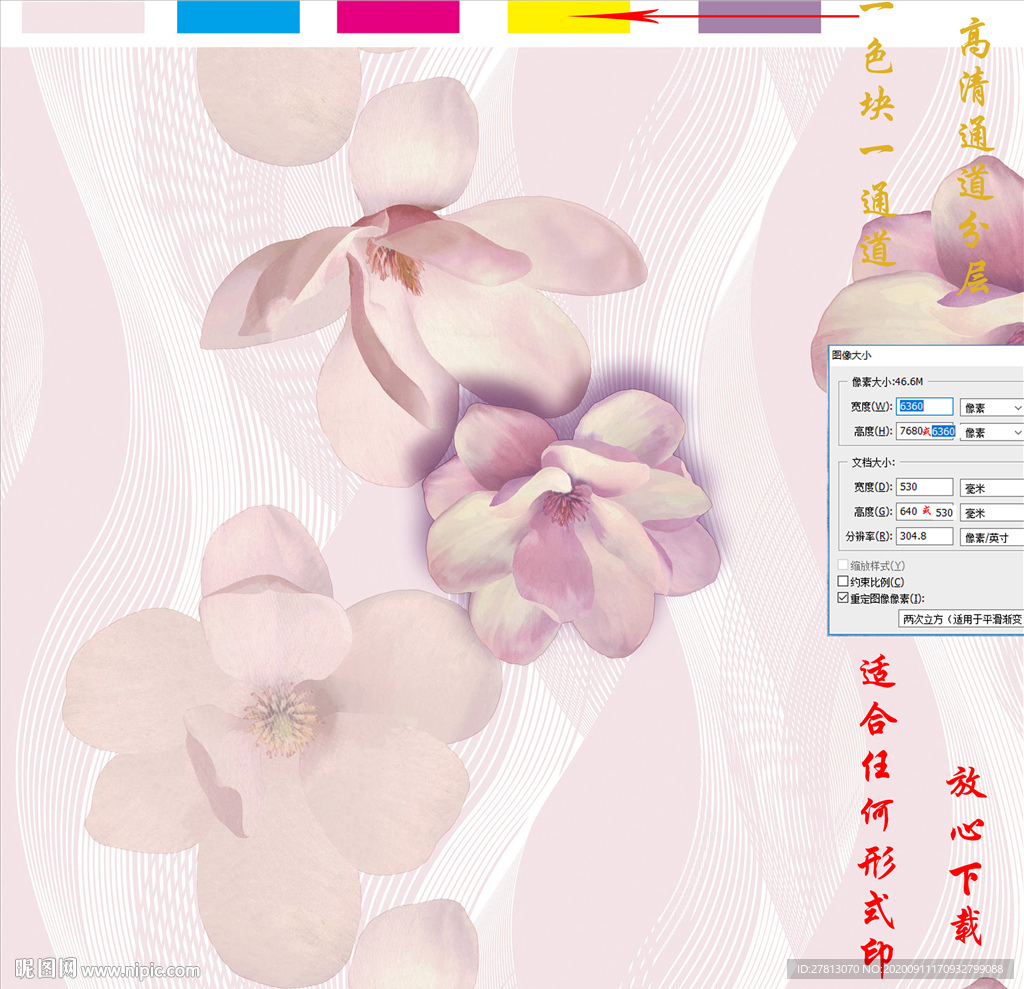The width and height of the screenshot is (1024, 989).
Task: Pick the cyan color block
Action: tap(238, 17)
